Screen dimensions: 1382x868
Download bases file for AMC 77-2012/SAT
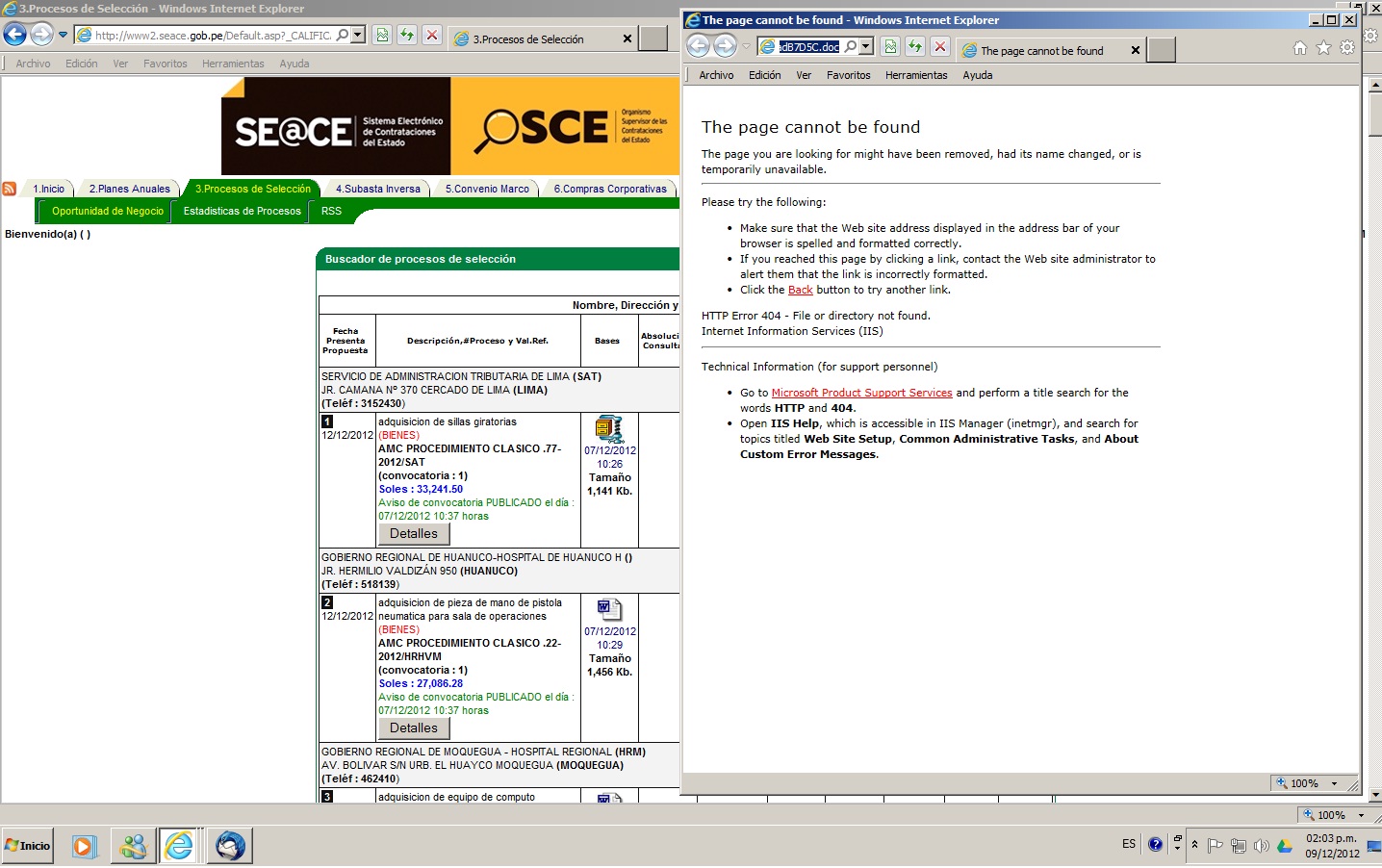coord(609,429)
